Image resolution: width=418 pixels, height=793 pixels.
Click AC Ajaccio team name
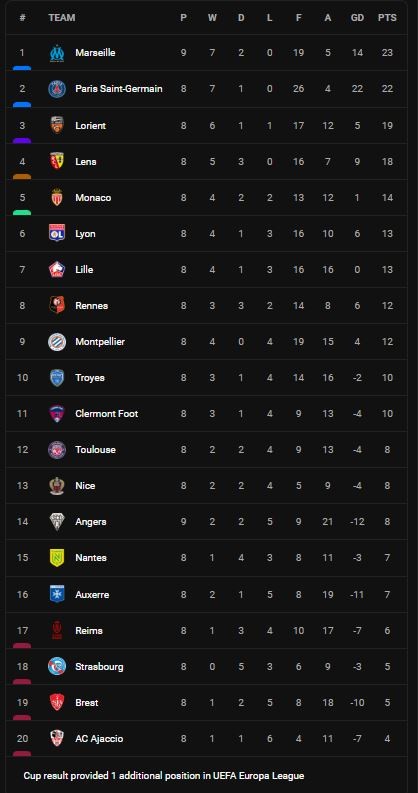[x=99, y=739]
